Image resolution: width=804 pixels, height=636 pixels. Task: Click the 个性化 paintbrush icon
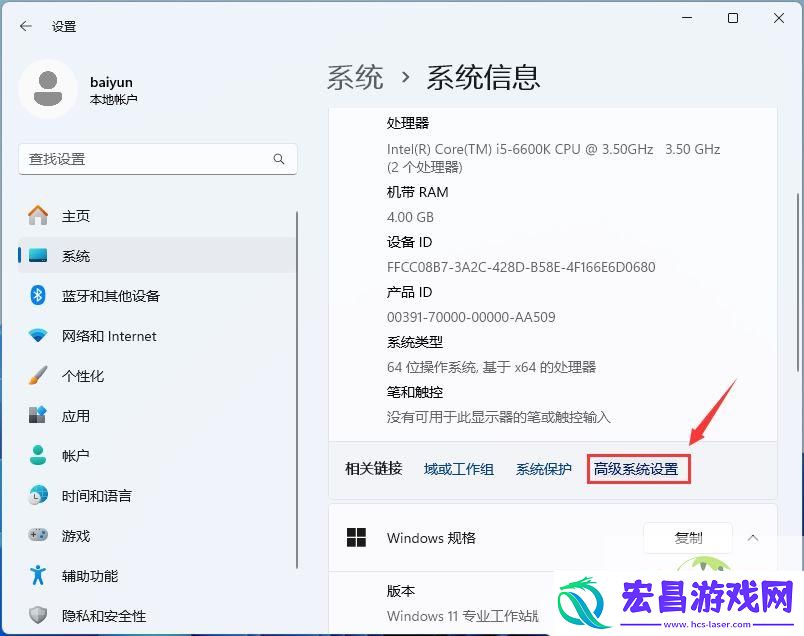coord(38,375)
